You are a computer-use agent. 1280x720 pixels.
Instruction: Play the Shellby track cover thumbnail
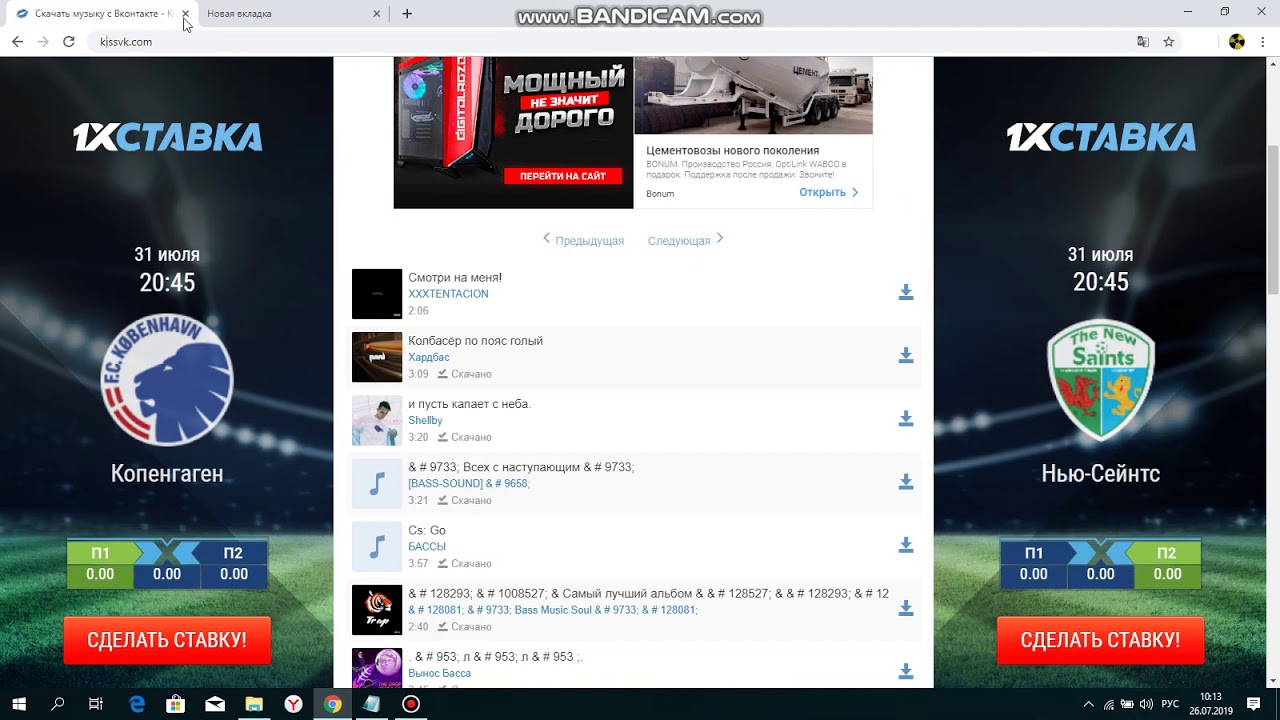(377, 420)
